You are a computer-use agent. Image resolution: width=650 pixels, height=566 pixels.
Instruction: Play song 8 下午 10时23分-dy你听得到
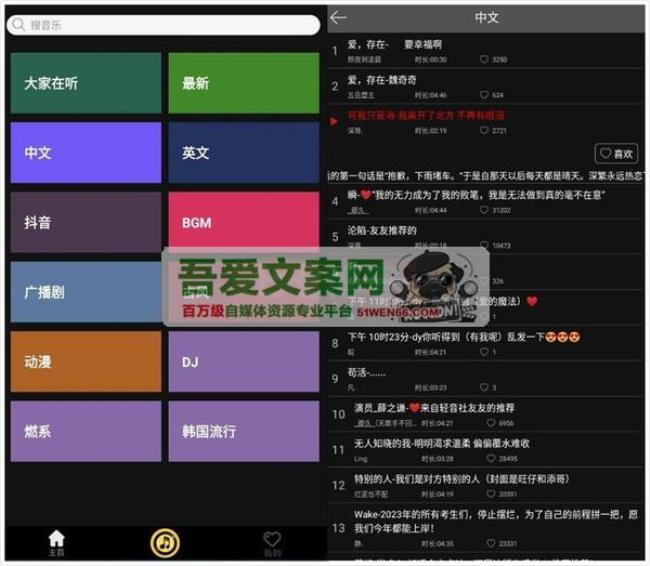[x=486, y=344]
